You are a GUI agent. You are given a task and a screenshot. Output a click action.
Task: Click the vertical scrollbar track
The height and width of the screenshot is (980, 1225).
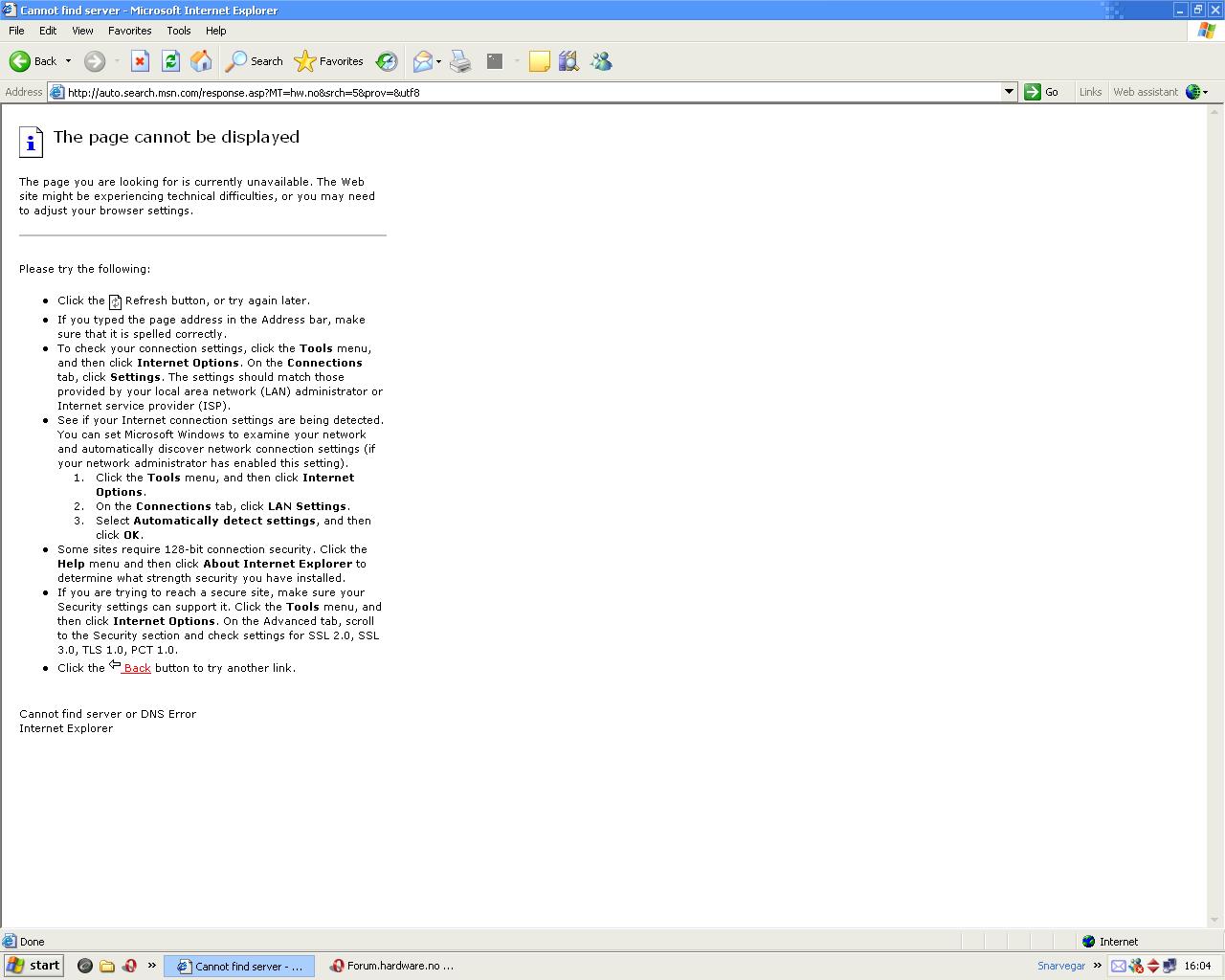point(1216,517)
